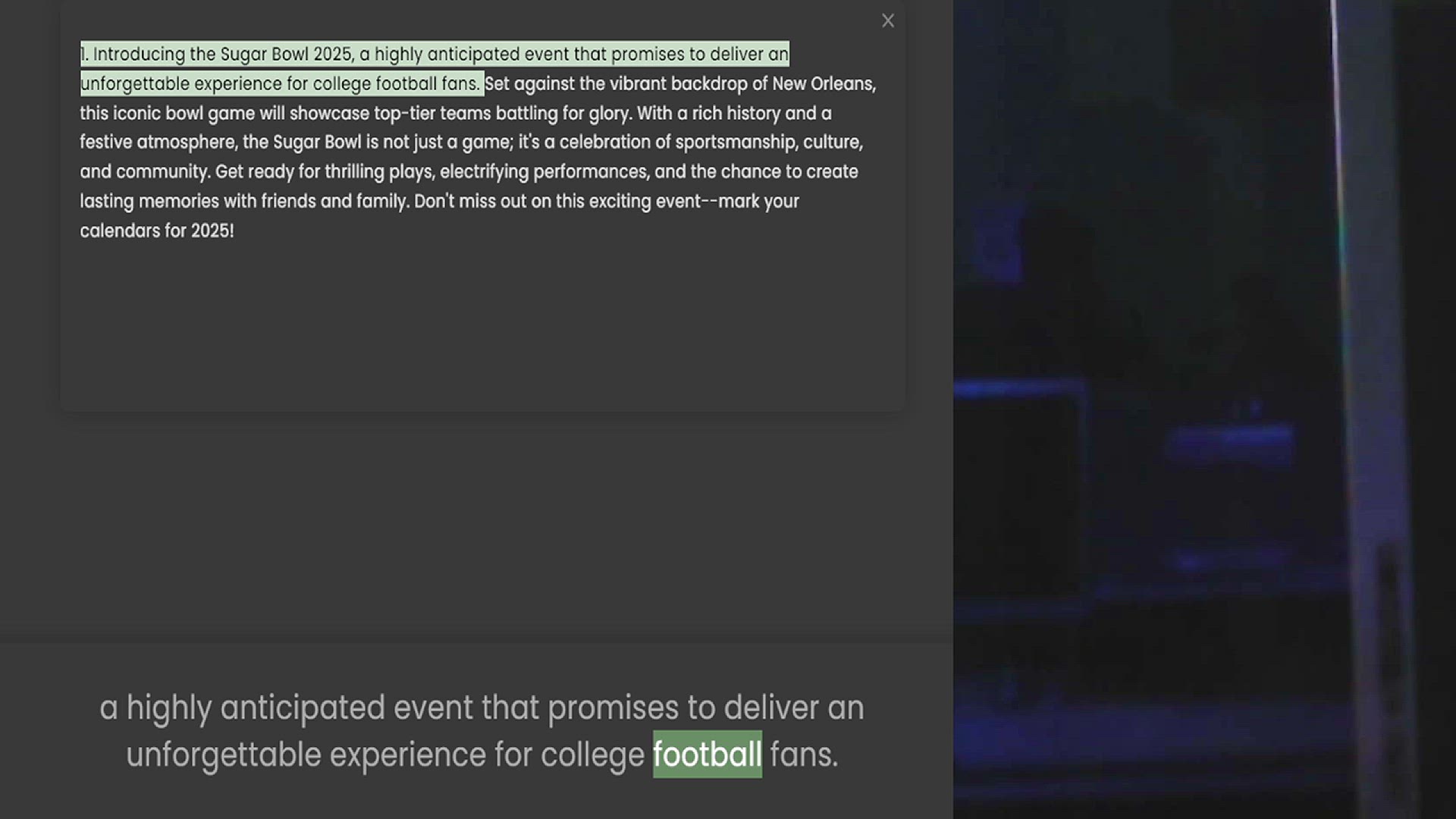Select the highlighted caption word 'football'
The width and height of the screenshot is (1456, 819).
(x=708, y=755)
